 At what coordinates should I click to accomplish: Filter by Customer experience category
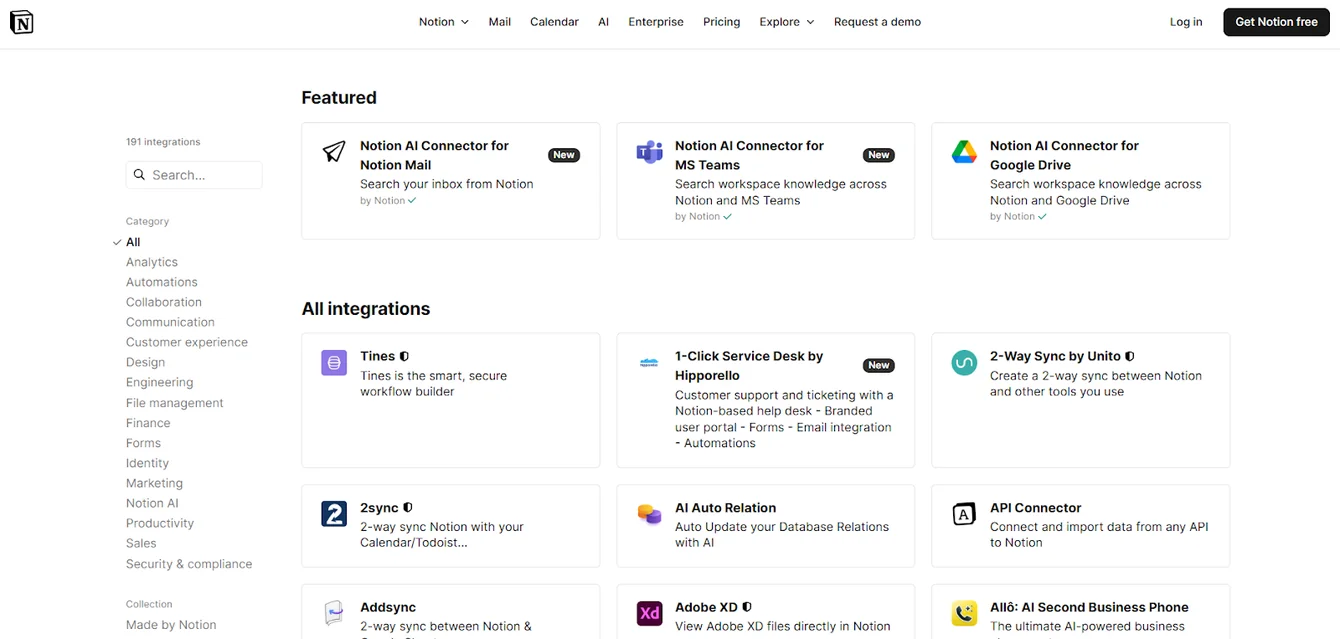point(187,342)
